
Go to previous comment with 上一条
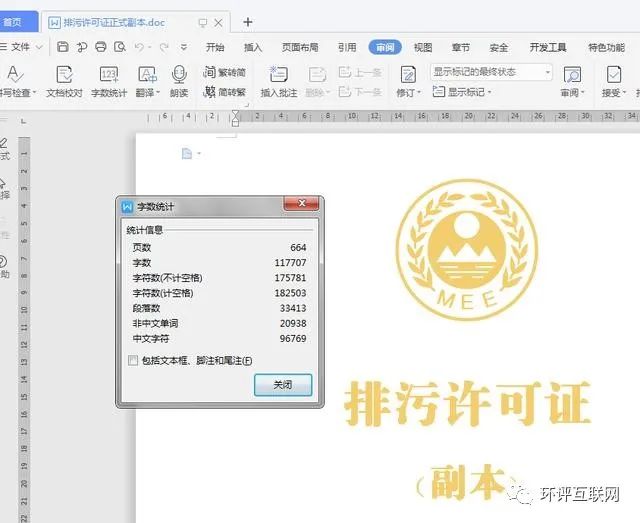pos(360,72)
